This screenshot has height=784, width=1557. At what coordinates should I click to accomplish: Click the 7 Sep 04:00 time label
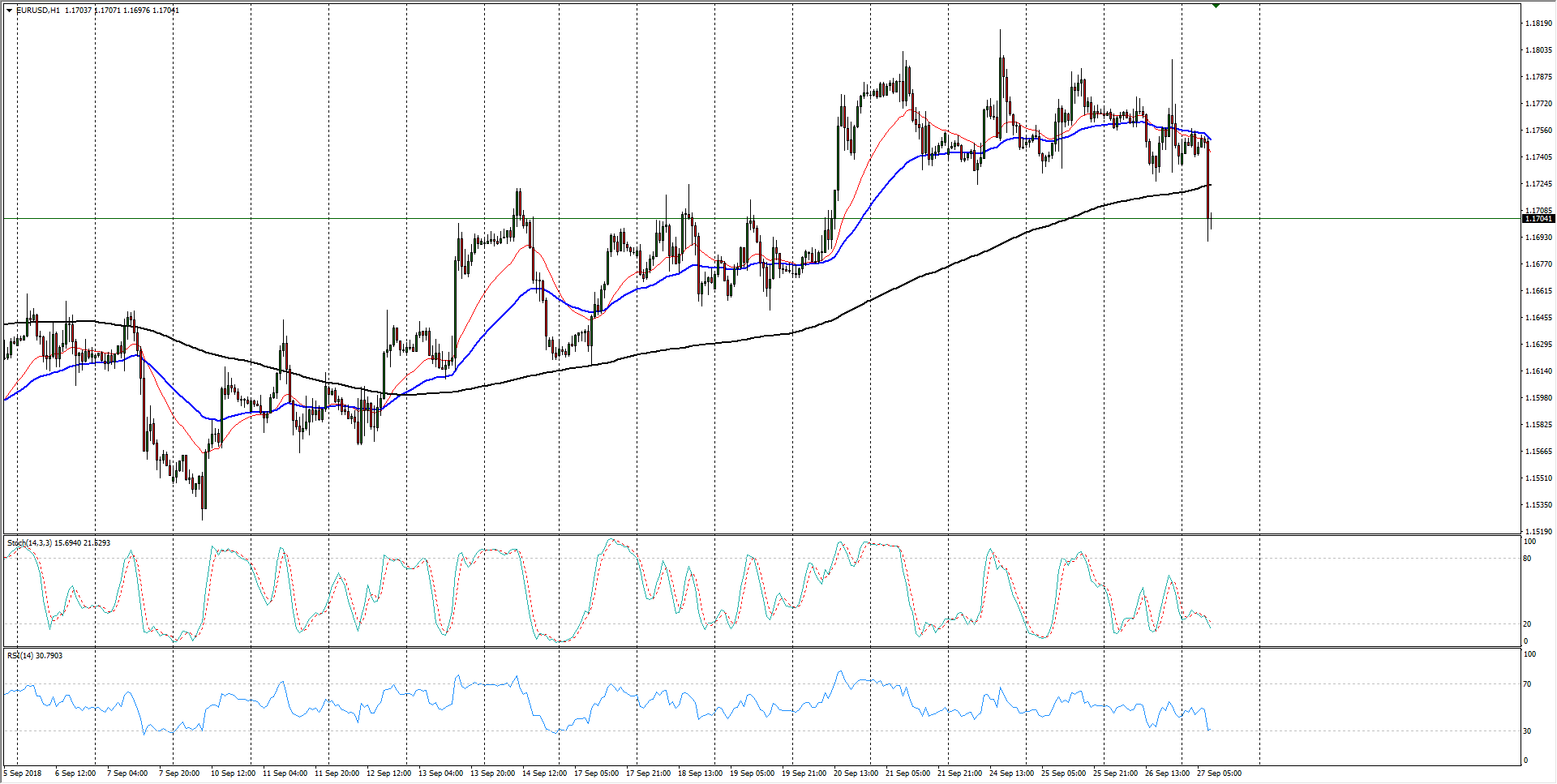click(127, 773)
